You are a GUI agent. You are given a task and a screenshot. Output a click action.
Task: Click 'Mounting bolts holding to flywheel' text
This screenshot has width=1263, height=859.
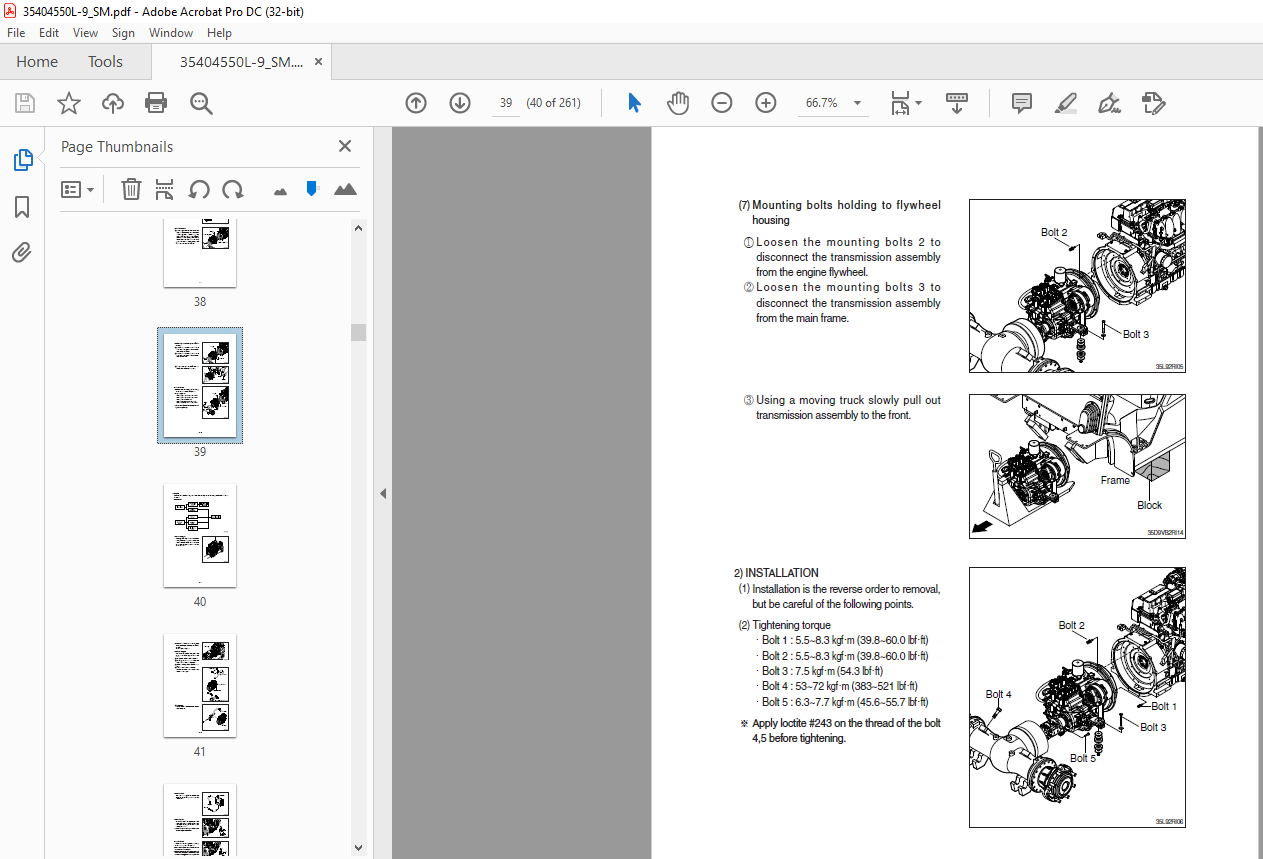click(x=846, y=205)
